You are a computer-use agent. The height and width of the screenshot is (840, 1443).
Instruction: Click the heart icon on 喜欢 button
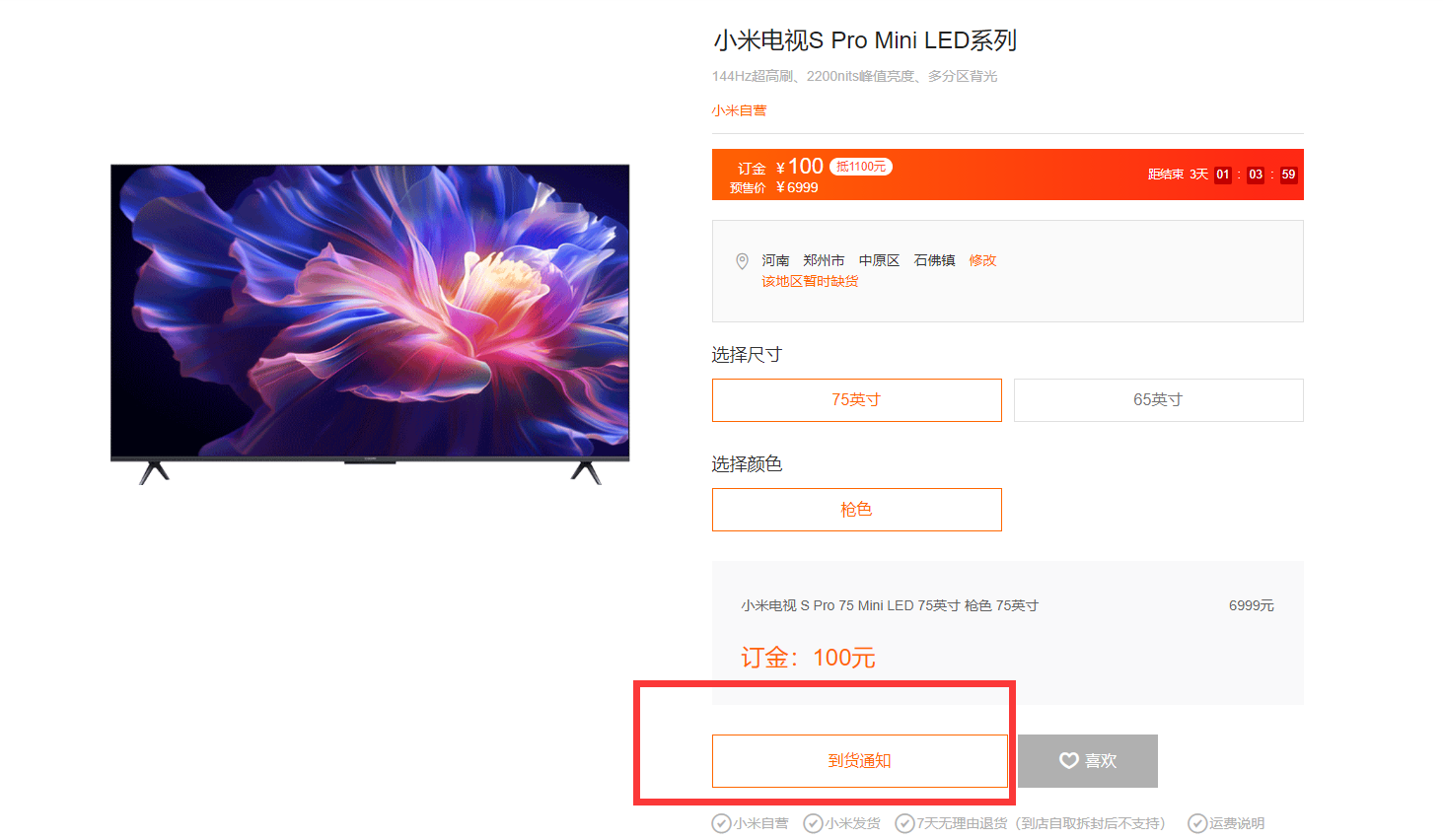1068,760
